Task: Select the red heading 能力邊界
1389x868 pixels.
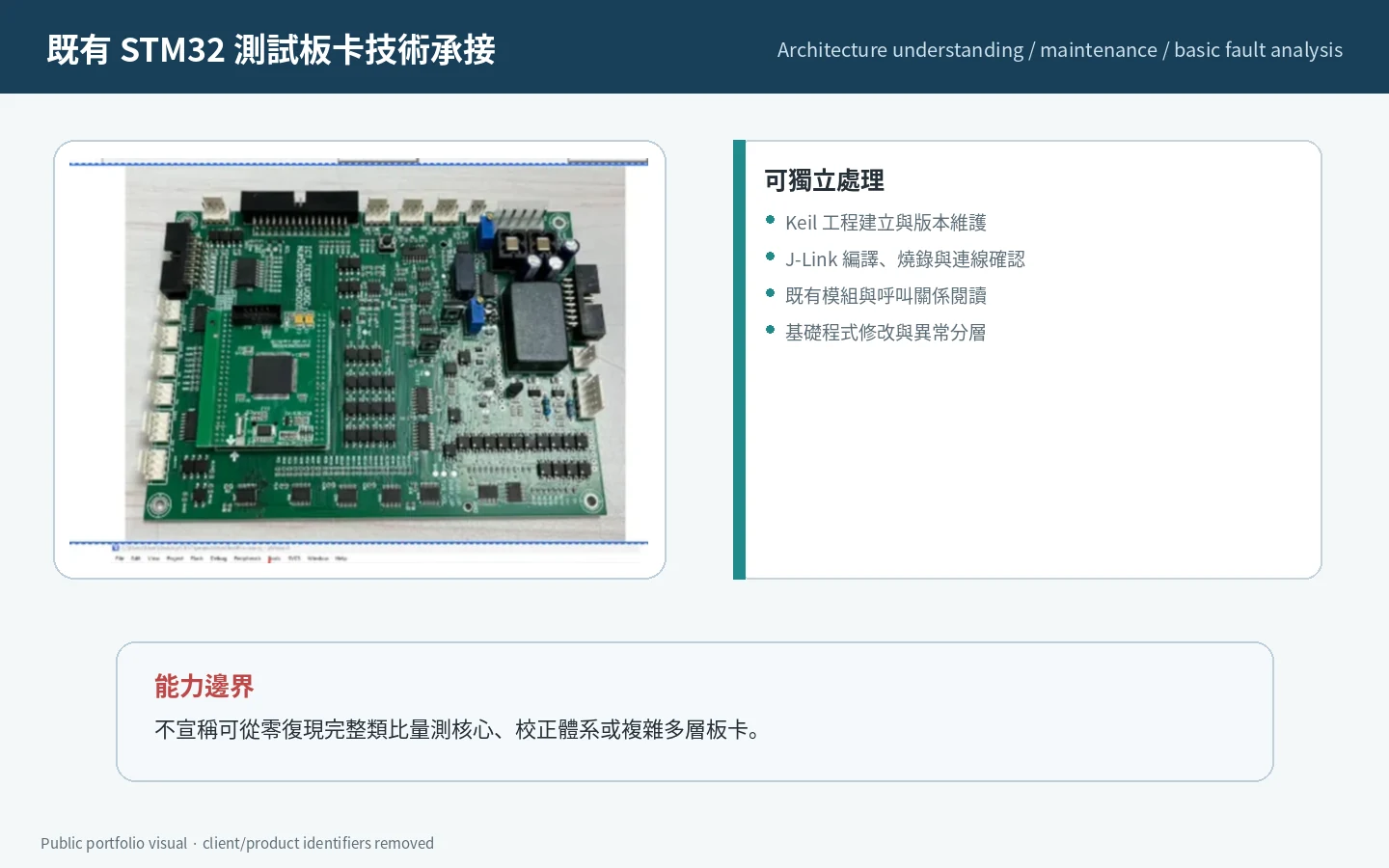Action: [x=204, y=687]
